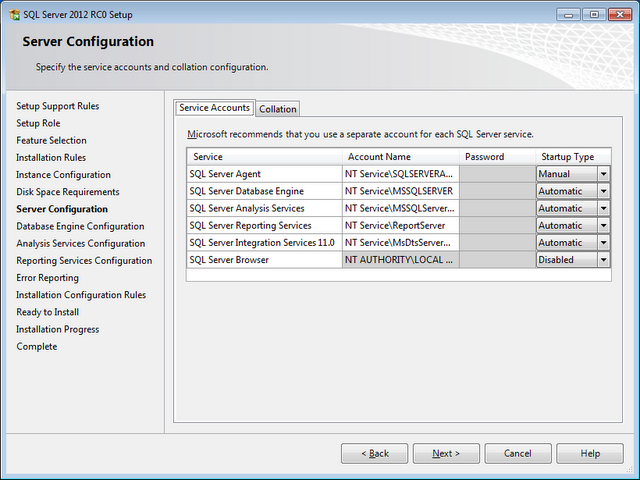Image resolution: width=640 pixels, height=480 pixels.
Task: Click the Service column header
Action: [x=264, y=157]
